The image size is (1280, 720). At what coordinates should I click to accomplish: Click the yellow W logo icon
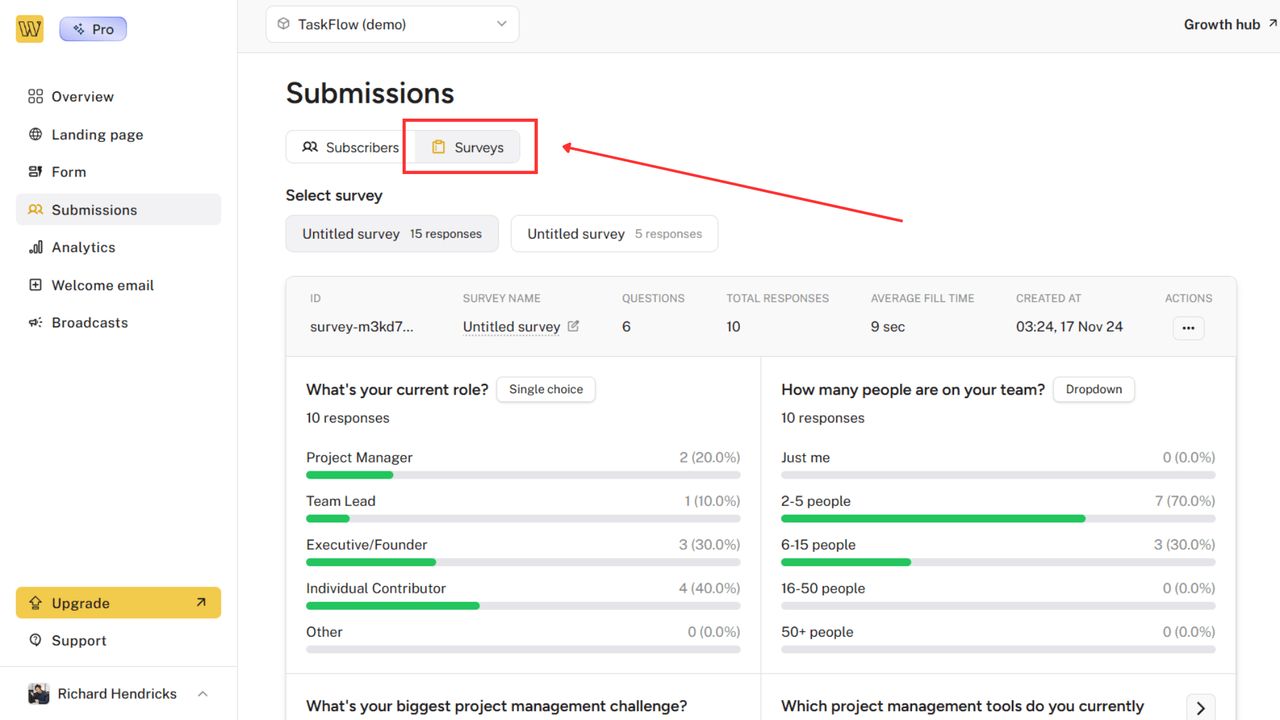pyautogui.click(x=30, y=29)
